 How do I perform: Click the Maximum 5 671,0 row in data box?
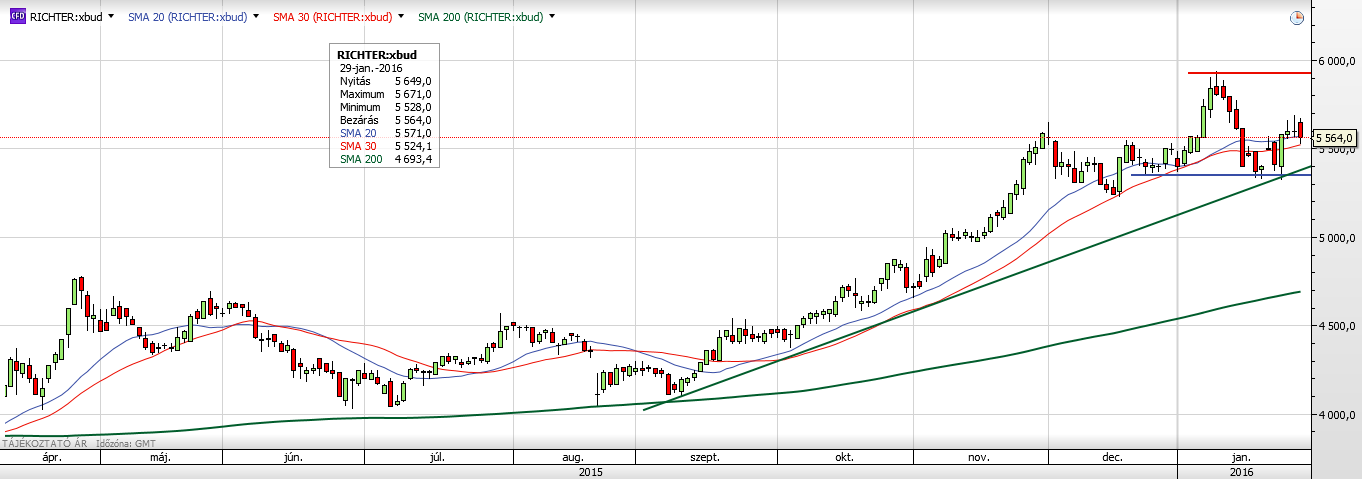(385, 94)
